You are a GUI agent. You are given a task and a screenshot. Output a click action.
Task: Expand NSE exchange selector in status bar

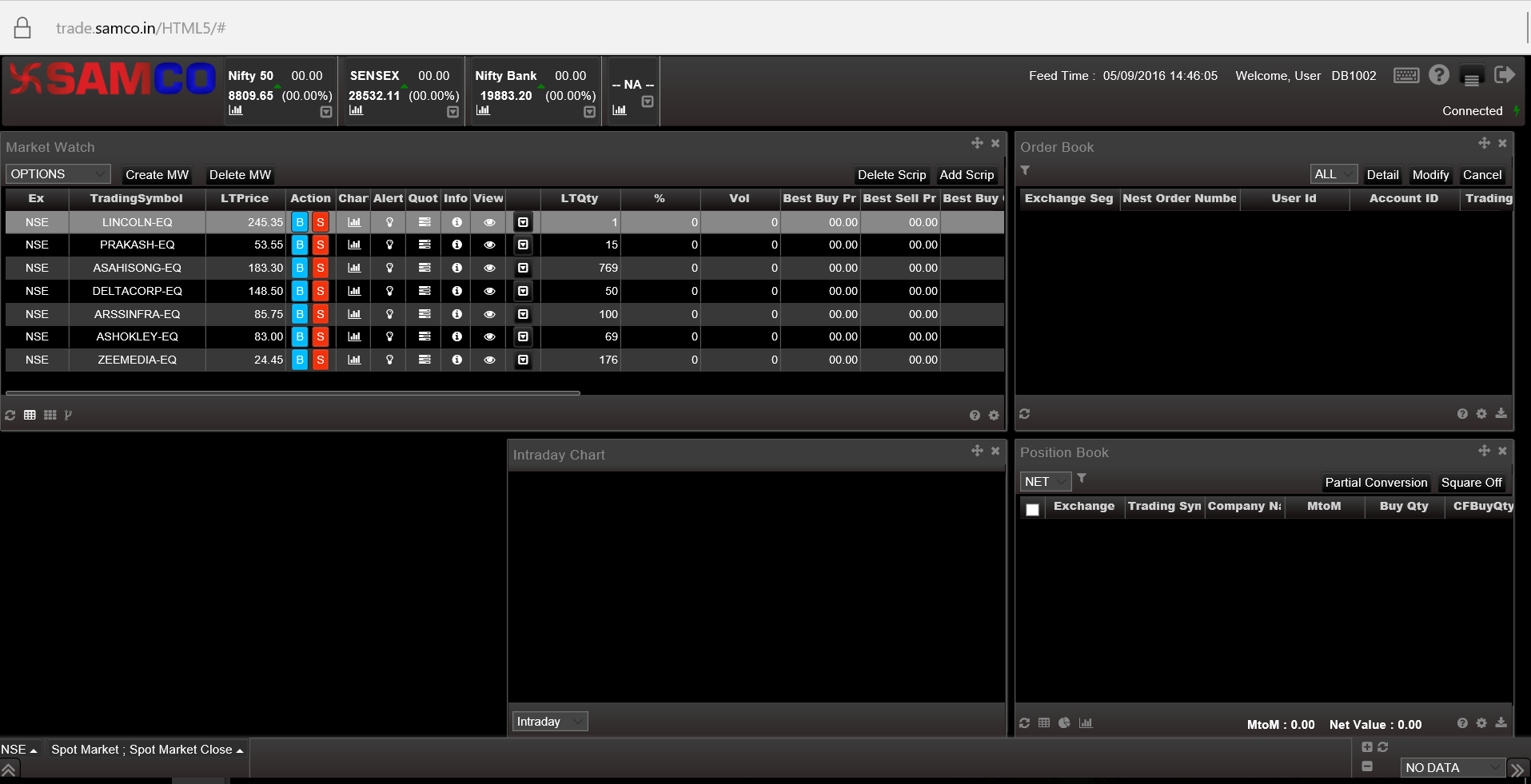point(19,750)
